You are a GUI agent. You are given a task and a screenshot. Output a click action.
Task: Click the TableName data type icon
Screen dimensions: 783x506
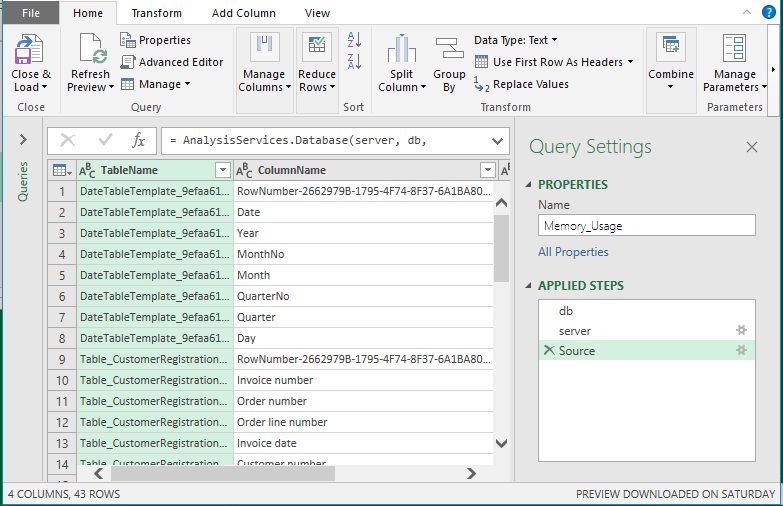(x=87, y=170)
